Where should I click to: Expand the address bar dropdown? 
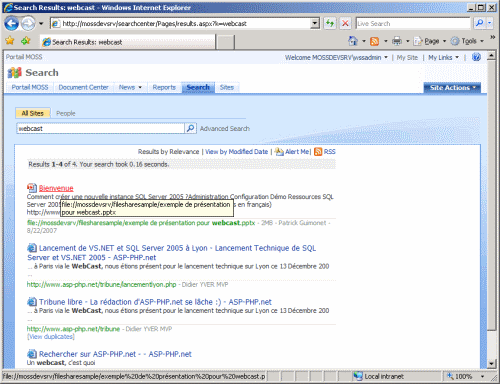click(x=315, y=24)
